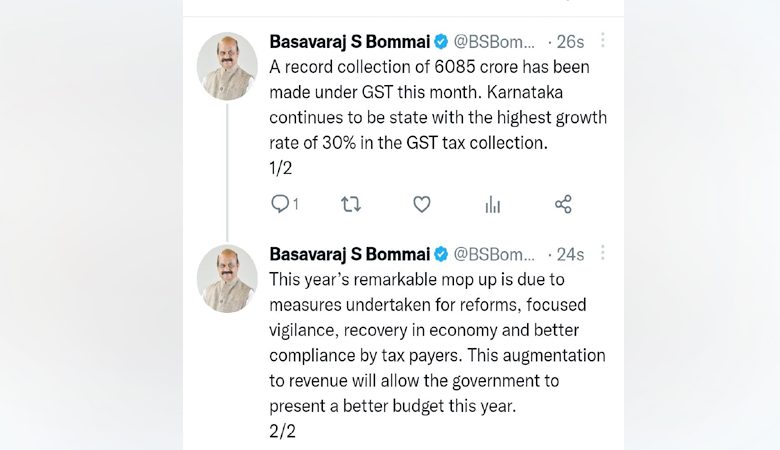
Task: Open Basavaraj S Bommai name on first tweet
Action: click(x=350, y=42)
